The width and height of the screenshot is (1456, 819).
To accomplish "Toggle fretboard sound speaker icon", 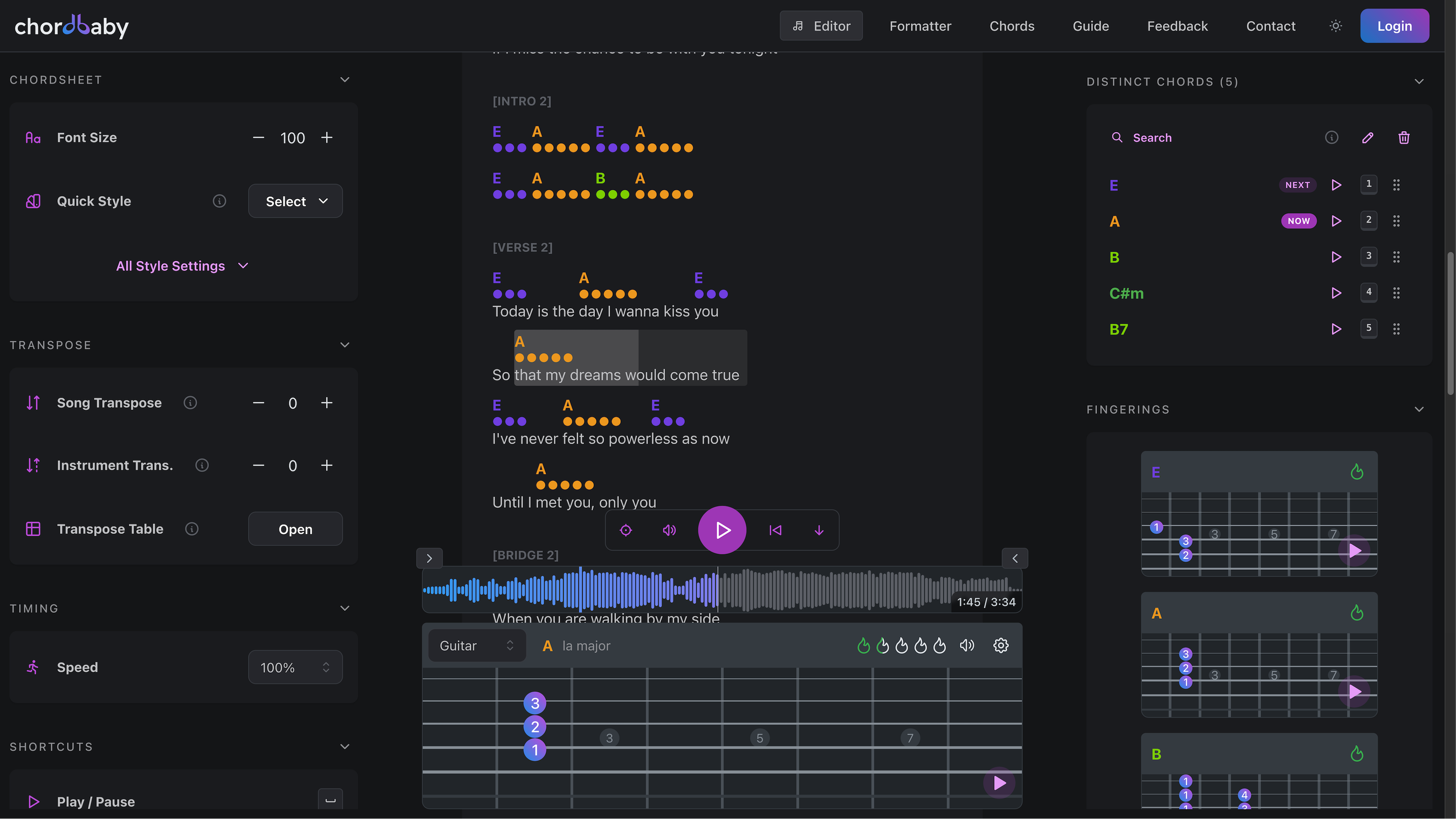I will coord(966,645).
